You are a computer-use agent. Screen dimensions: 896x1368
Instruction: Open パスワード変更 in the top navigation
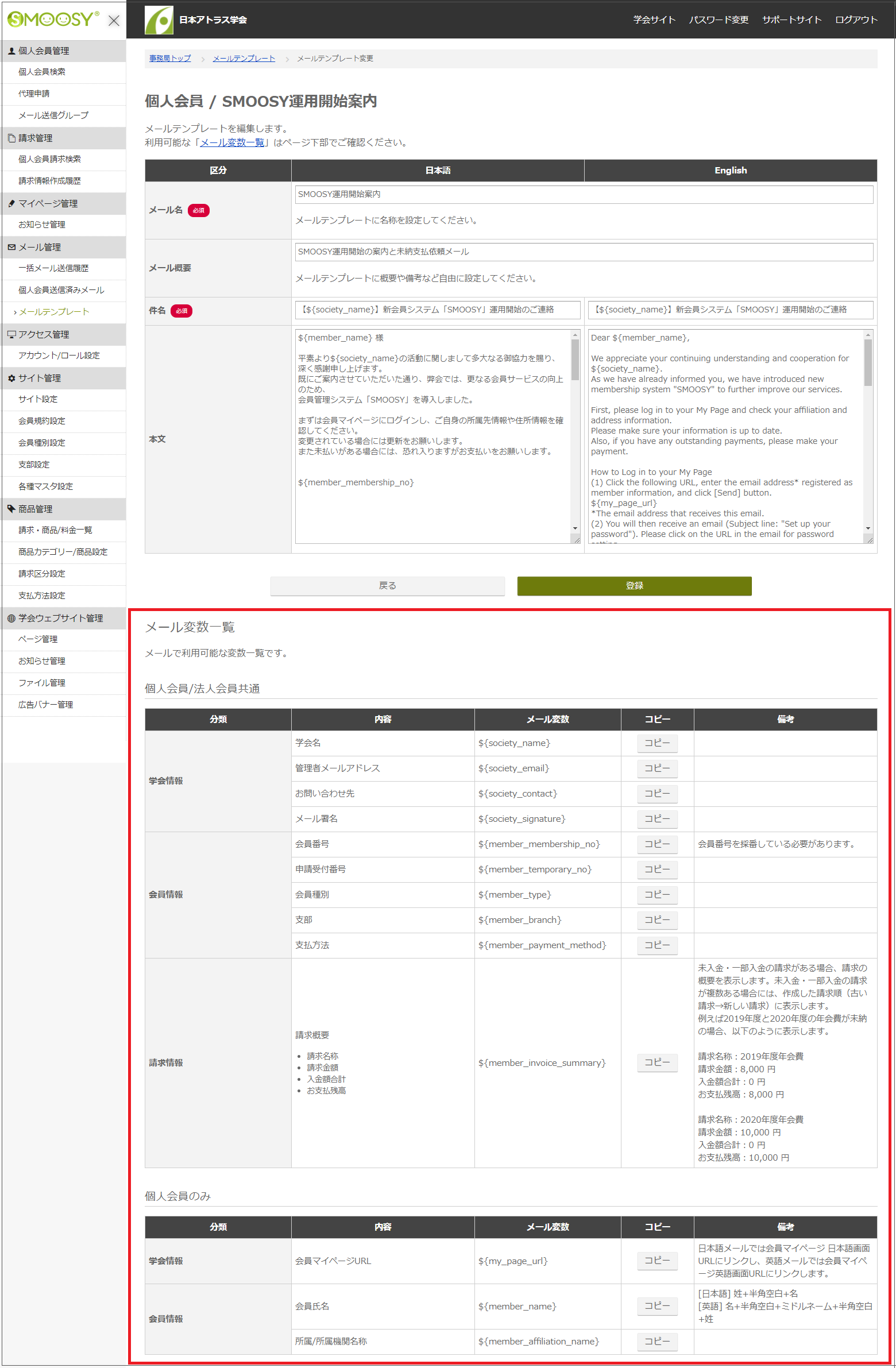pos(719,20)
